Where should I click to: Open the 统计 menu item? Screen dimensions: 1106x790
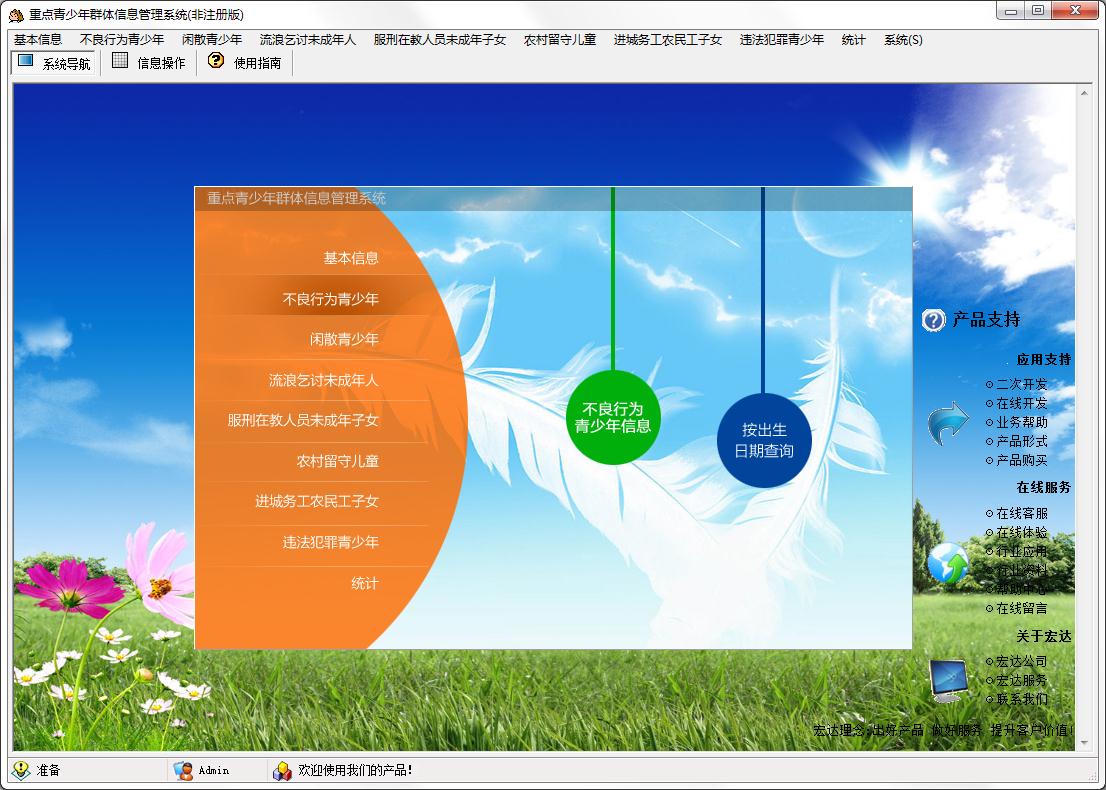point(852,40)
